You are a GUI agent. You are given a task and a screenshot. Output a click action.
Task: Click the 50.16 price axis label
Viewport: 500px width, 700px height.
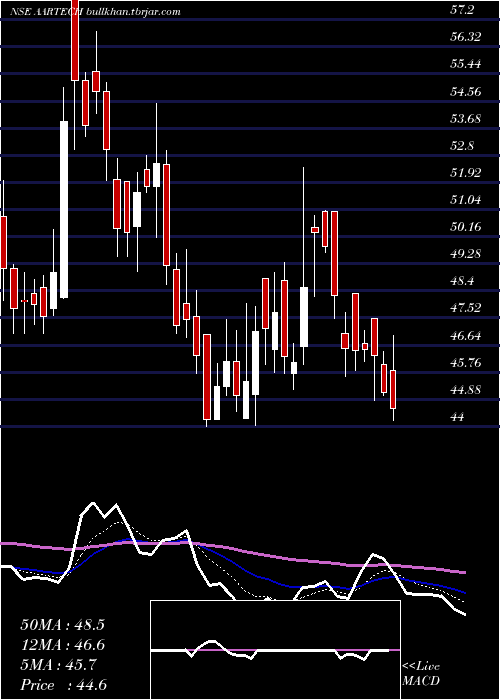tap(466, 227)
